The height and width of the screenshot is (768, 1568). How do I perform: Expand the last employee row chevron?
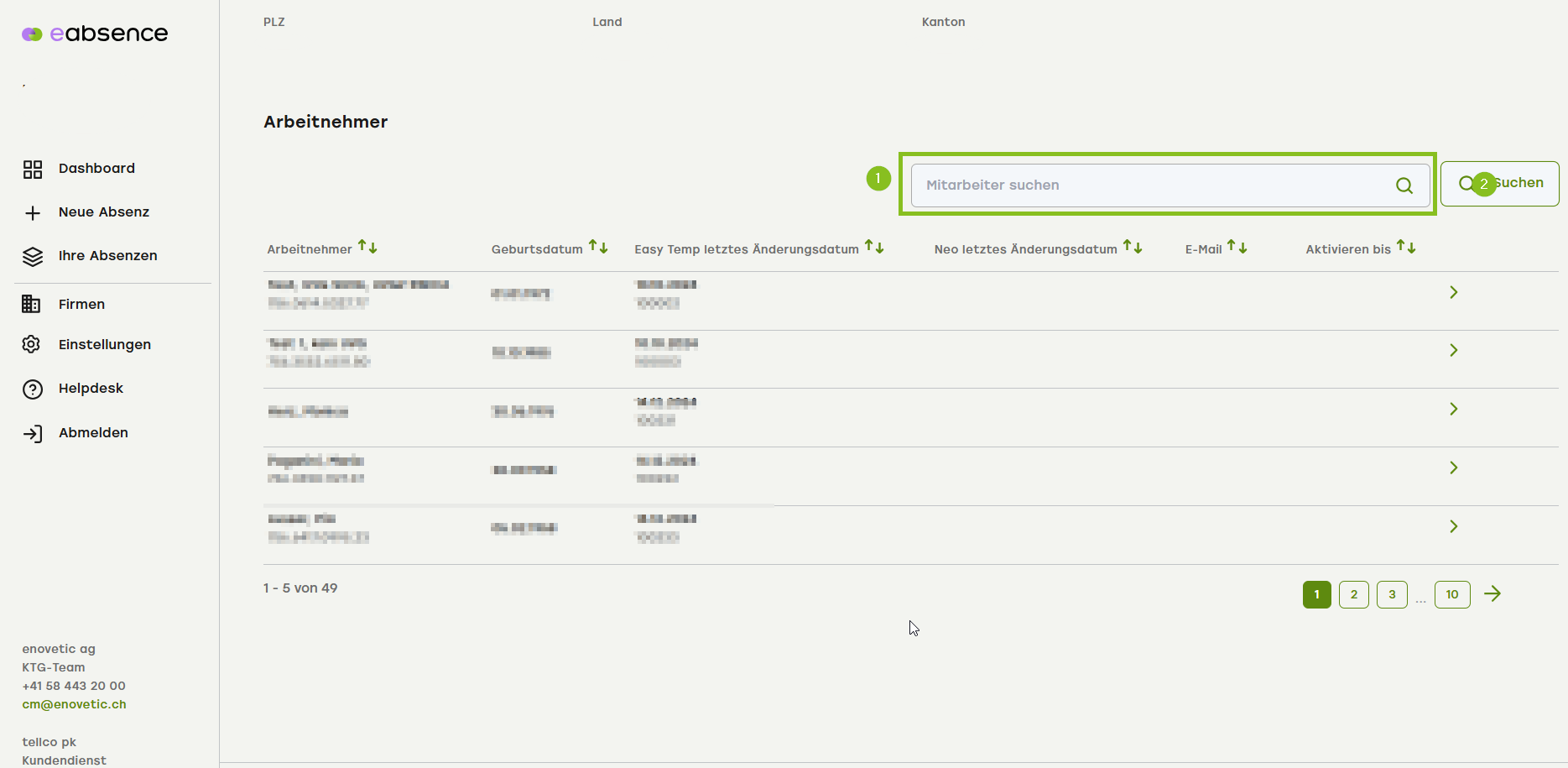[1454, 526]
